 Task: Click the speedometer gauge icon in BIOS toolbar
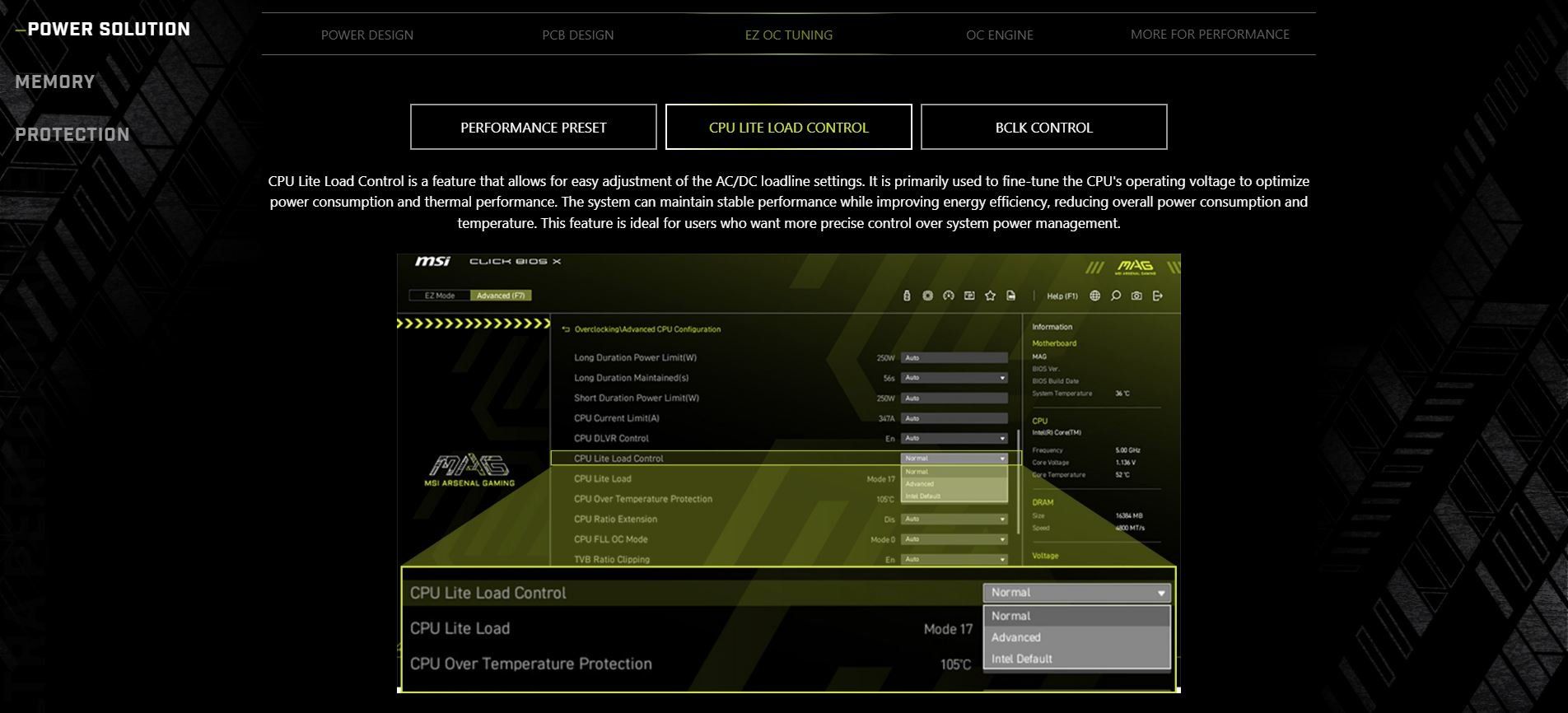pyautogui.click(x=949, y=296)
